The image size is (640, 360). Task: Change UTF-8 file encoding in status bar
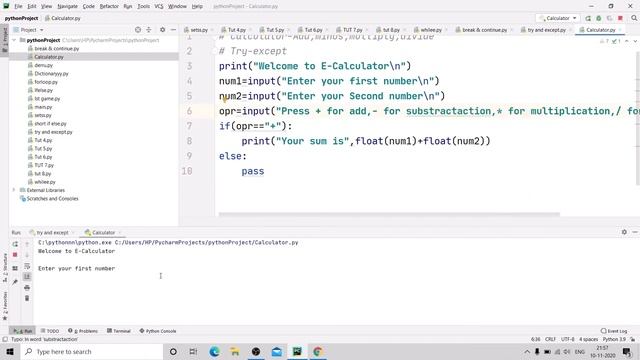tap(567, 339)
